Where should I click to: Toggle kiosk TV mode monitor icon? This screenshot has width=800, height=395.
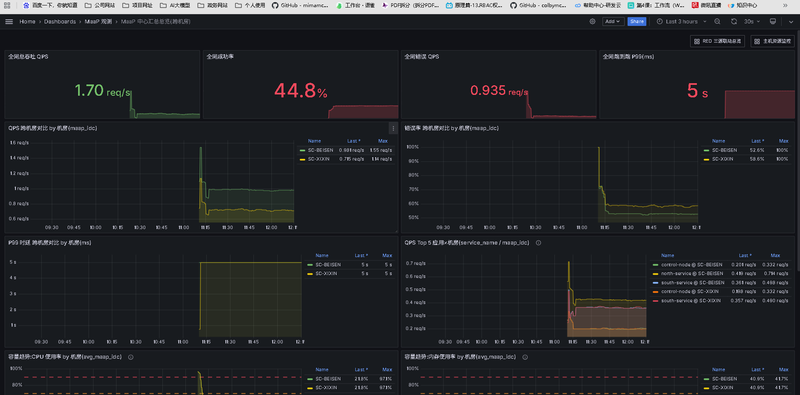(772, 21)
